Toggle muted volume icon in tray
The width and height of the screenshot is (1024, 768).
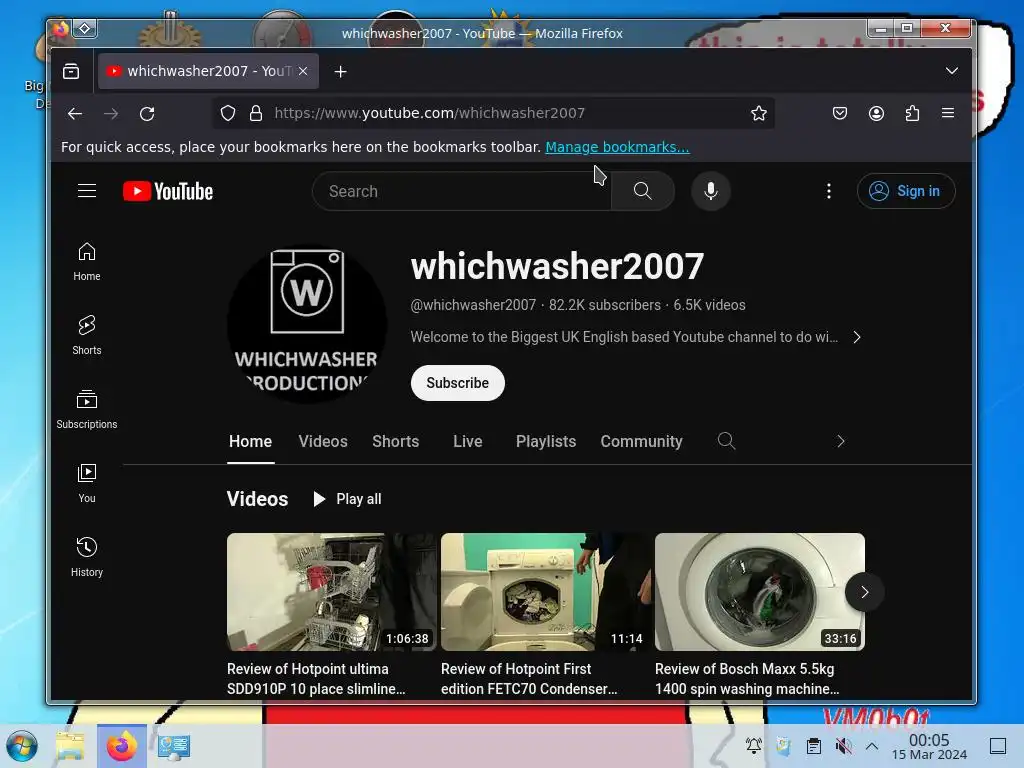coord(844,746)
